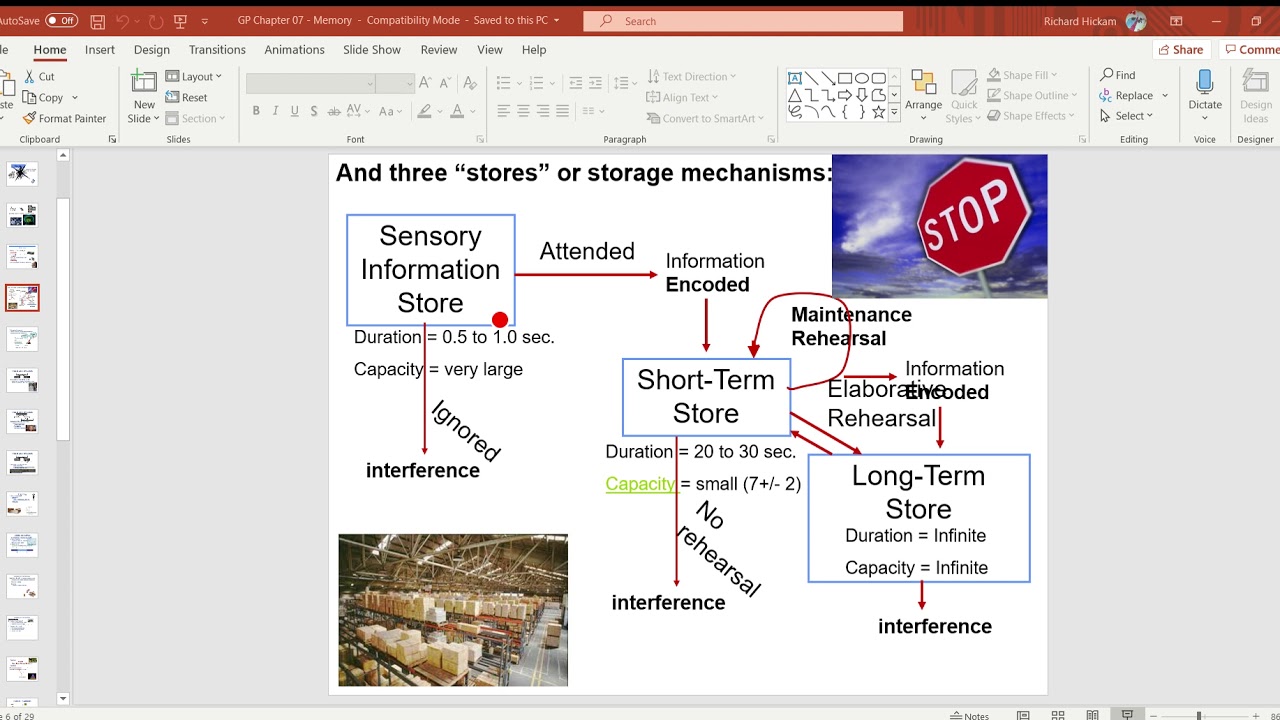The height and width of the screenshot is (720, 1280).
Task: Open the Layout dropdown
Action: coord(194,76)
